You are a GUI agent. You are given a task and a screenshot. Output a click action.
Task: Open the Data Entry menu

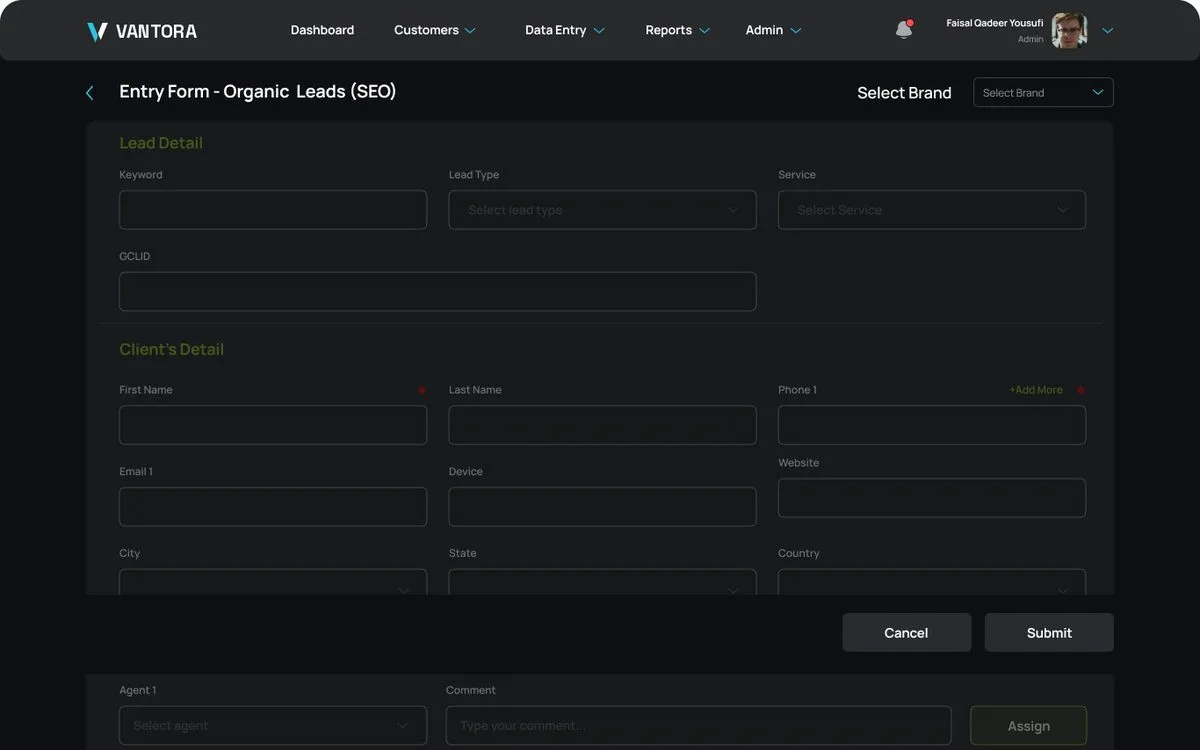pos(565,30)
